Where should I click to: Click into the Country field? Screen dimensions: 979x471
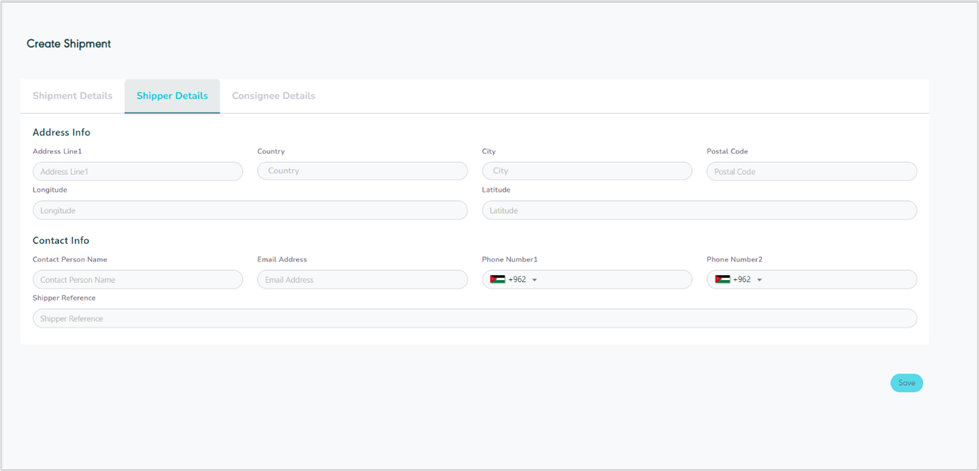362,171
